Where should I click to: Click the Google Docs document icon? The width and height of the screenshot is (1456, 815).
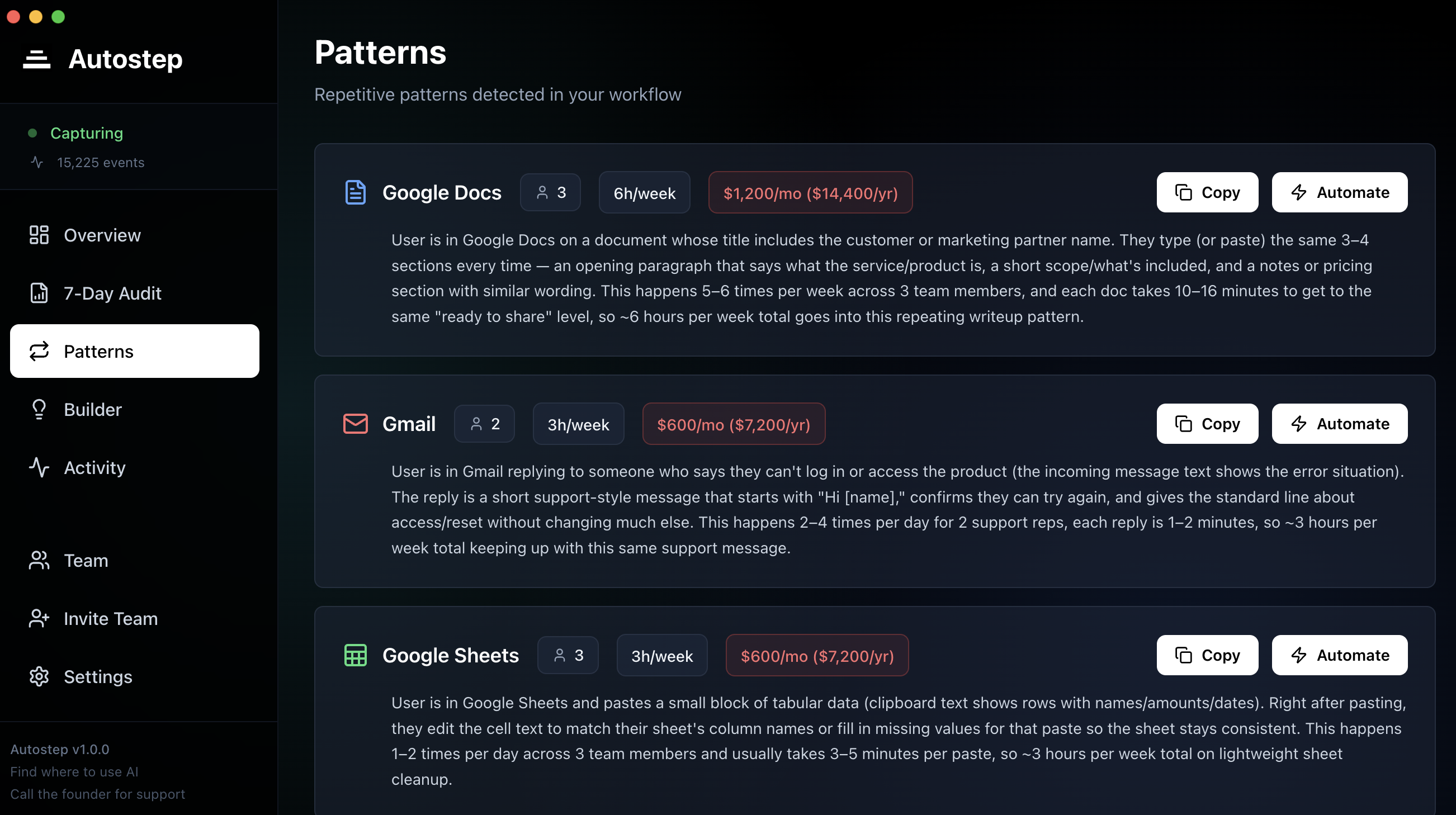(355, 192)
